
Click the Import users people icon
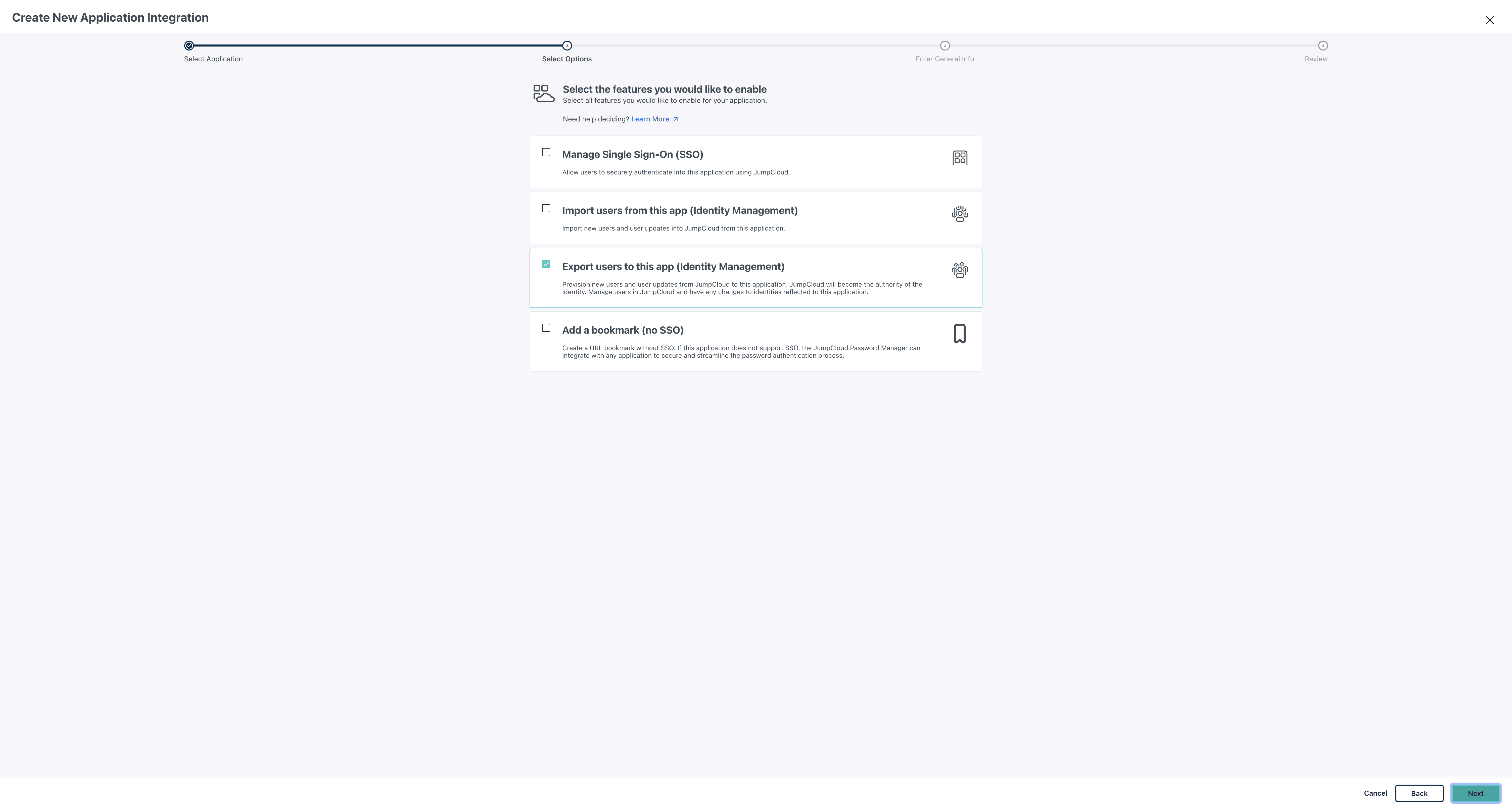(x=960, y=214)
